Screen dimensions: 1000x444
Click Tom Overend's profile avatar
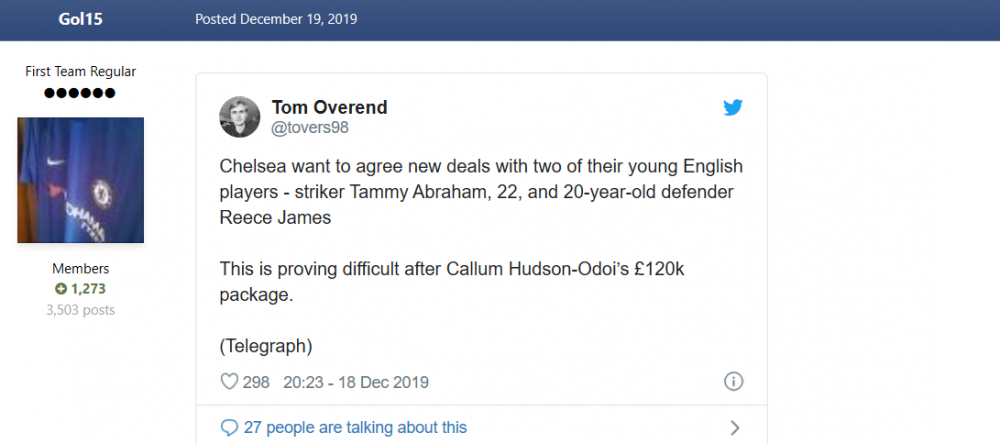tap(240, 117)
